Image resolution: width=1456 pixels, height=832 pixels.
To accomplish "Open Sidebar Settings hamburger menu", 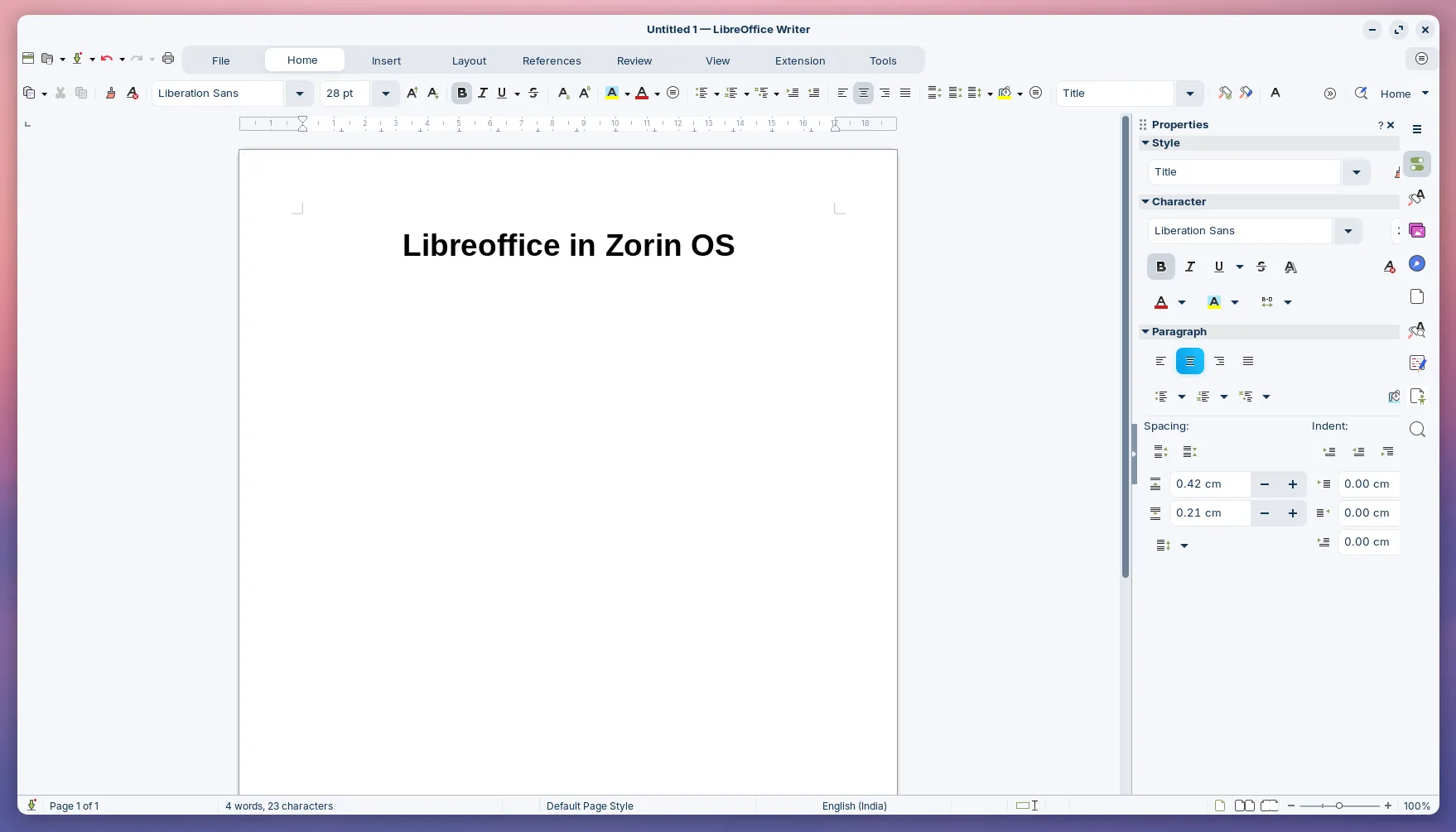I will 1417,129.
